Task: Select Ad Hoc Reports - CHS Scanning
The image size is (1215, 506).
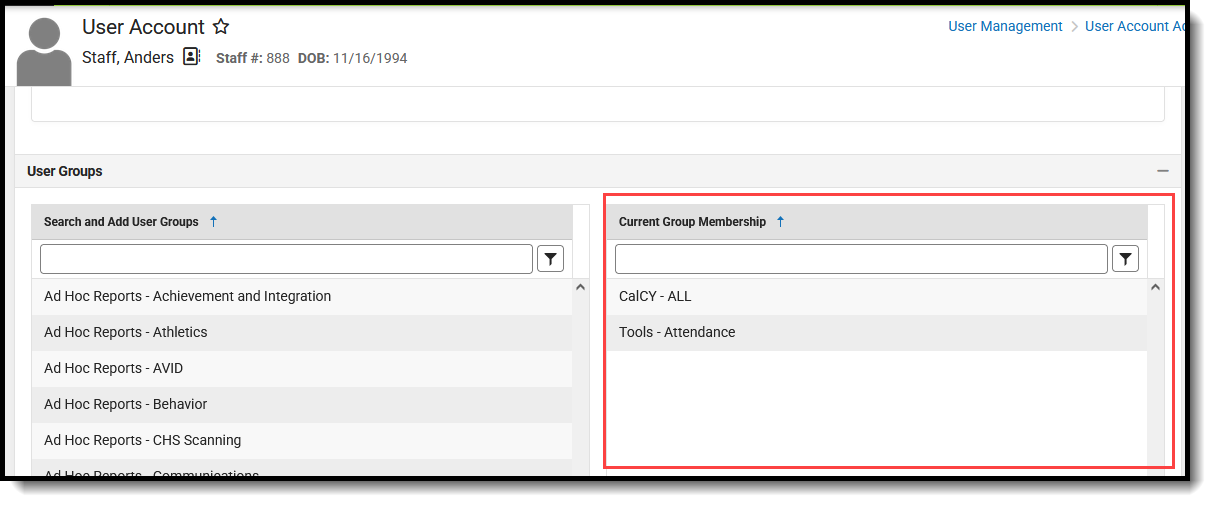Action: (302, 440)
